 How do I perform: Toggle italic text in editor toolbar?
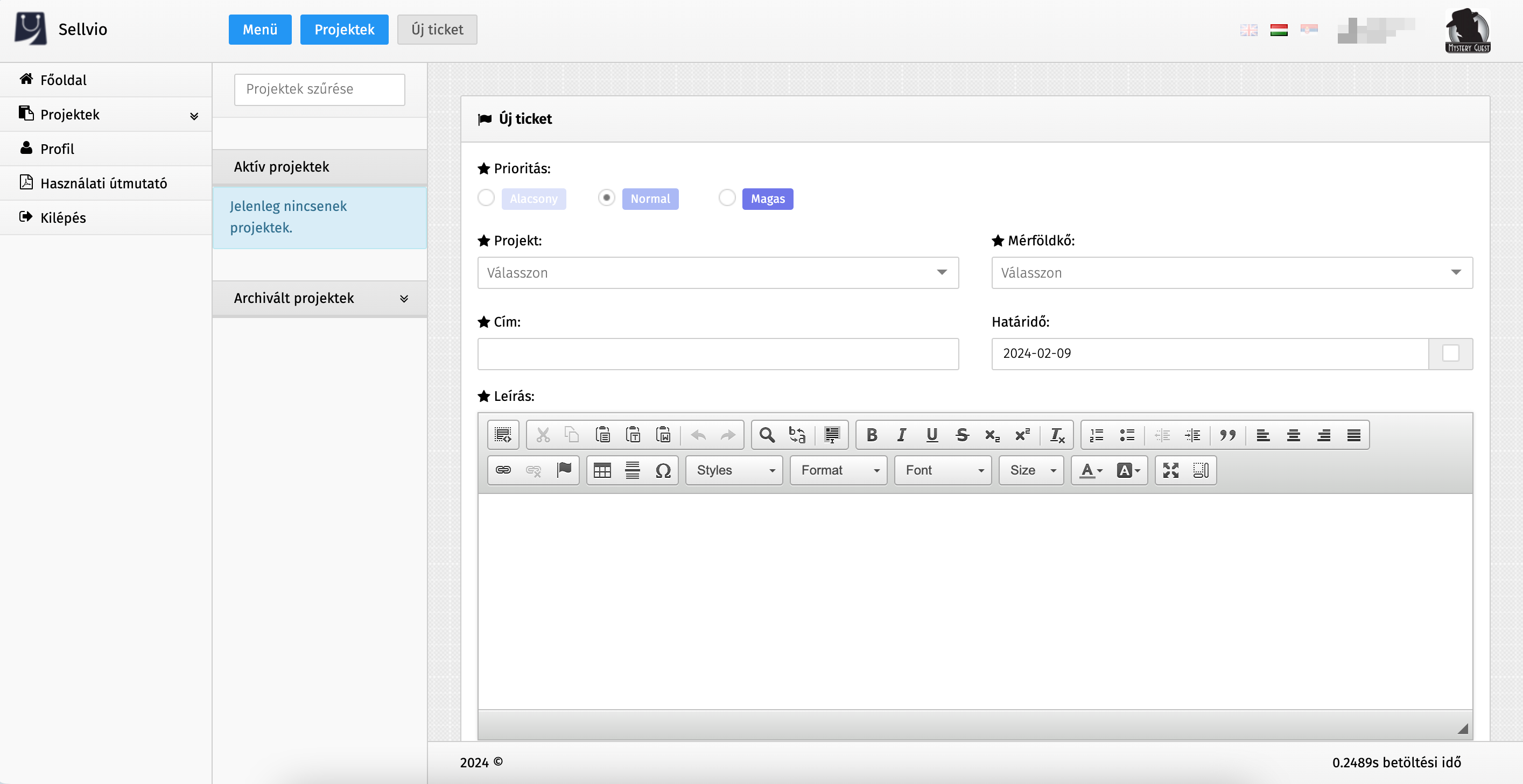coord(901,435)
